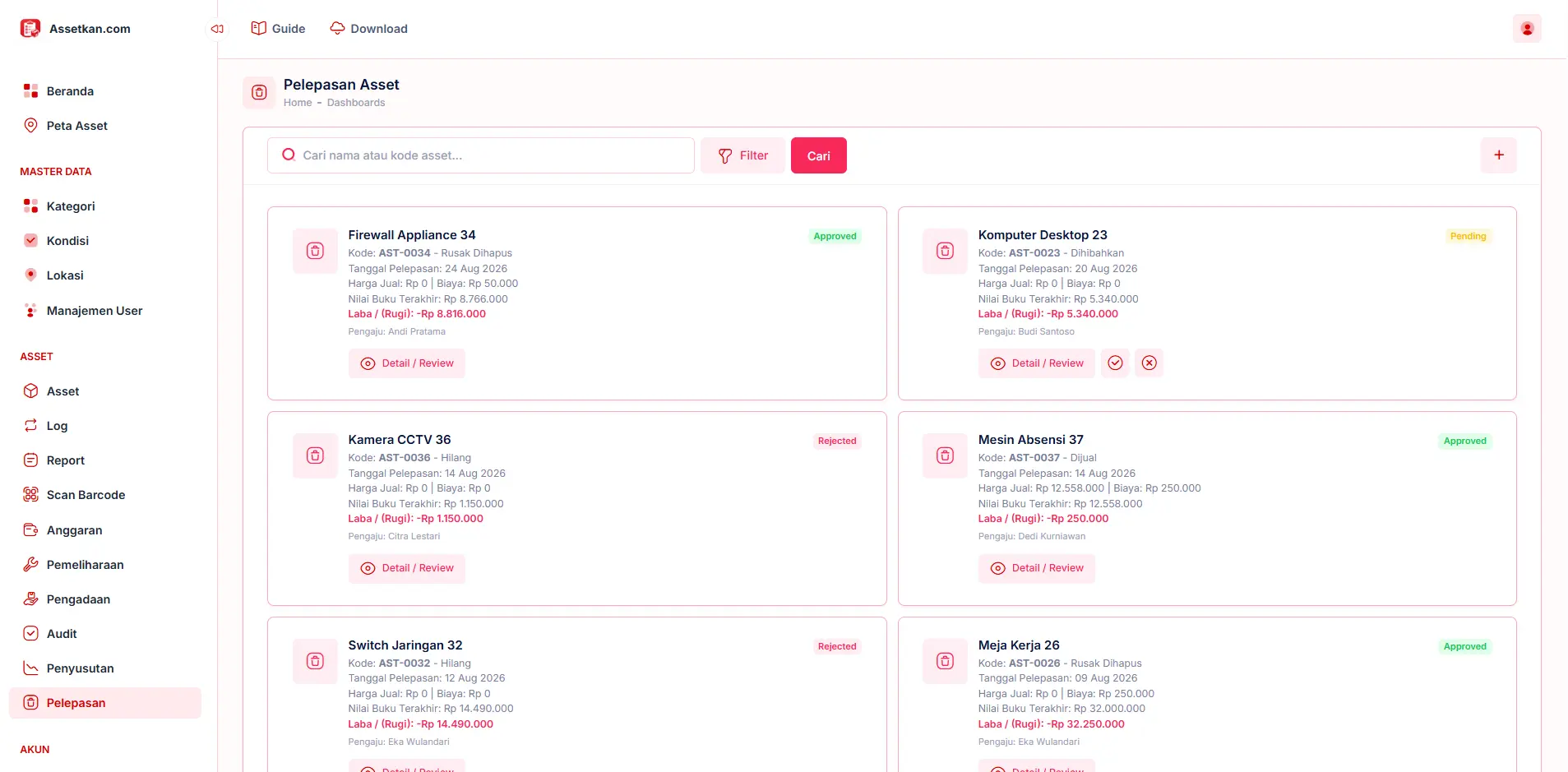Navigate to Pengadaan page
1568x772 pixels.
point(105,599)
